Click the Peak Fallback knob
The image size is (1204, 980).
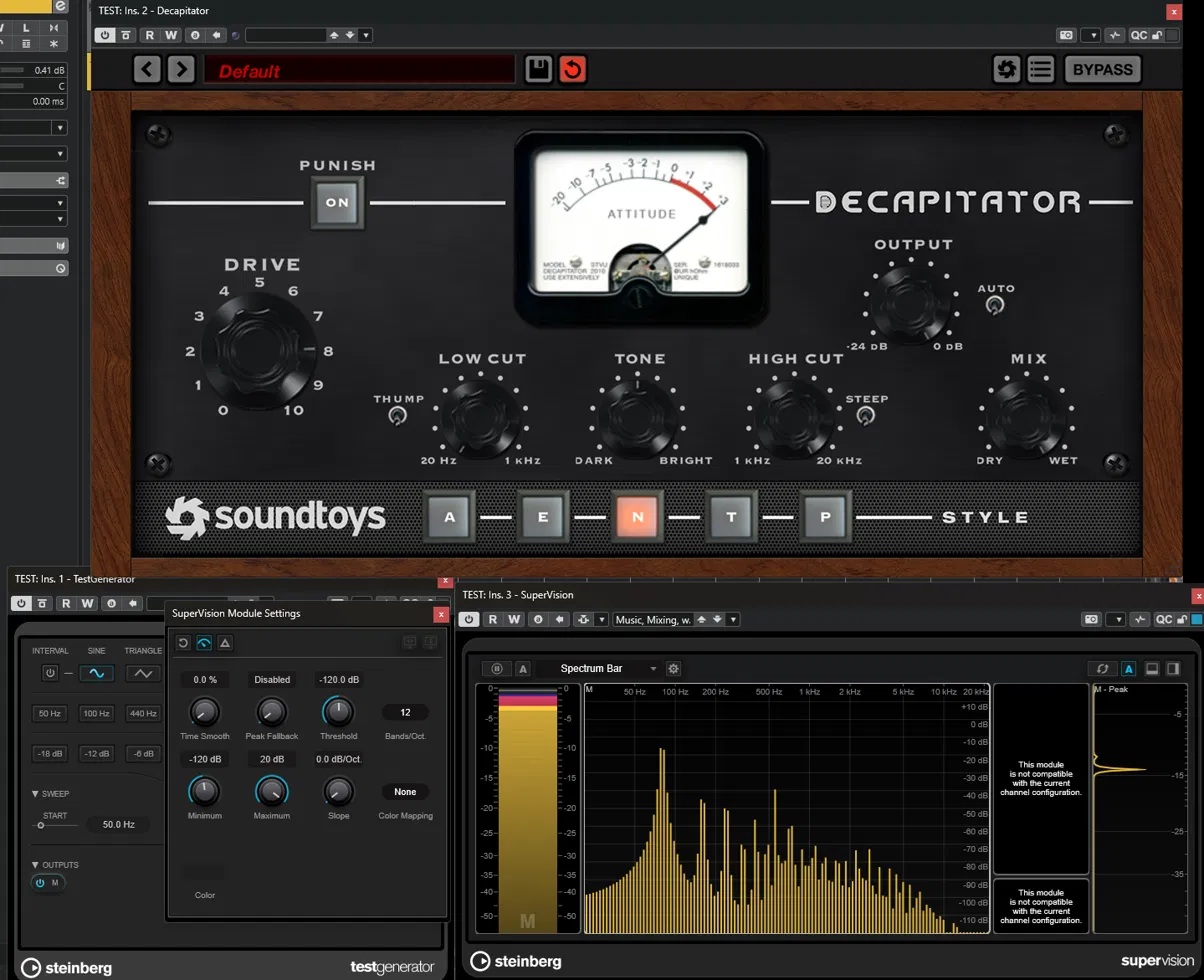pos(271,711)
